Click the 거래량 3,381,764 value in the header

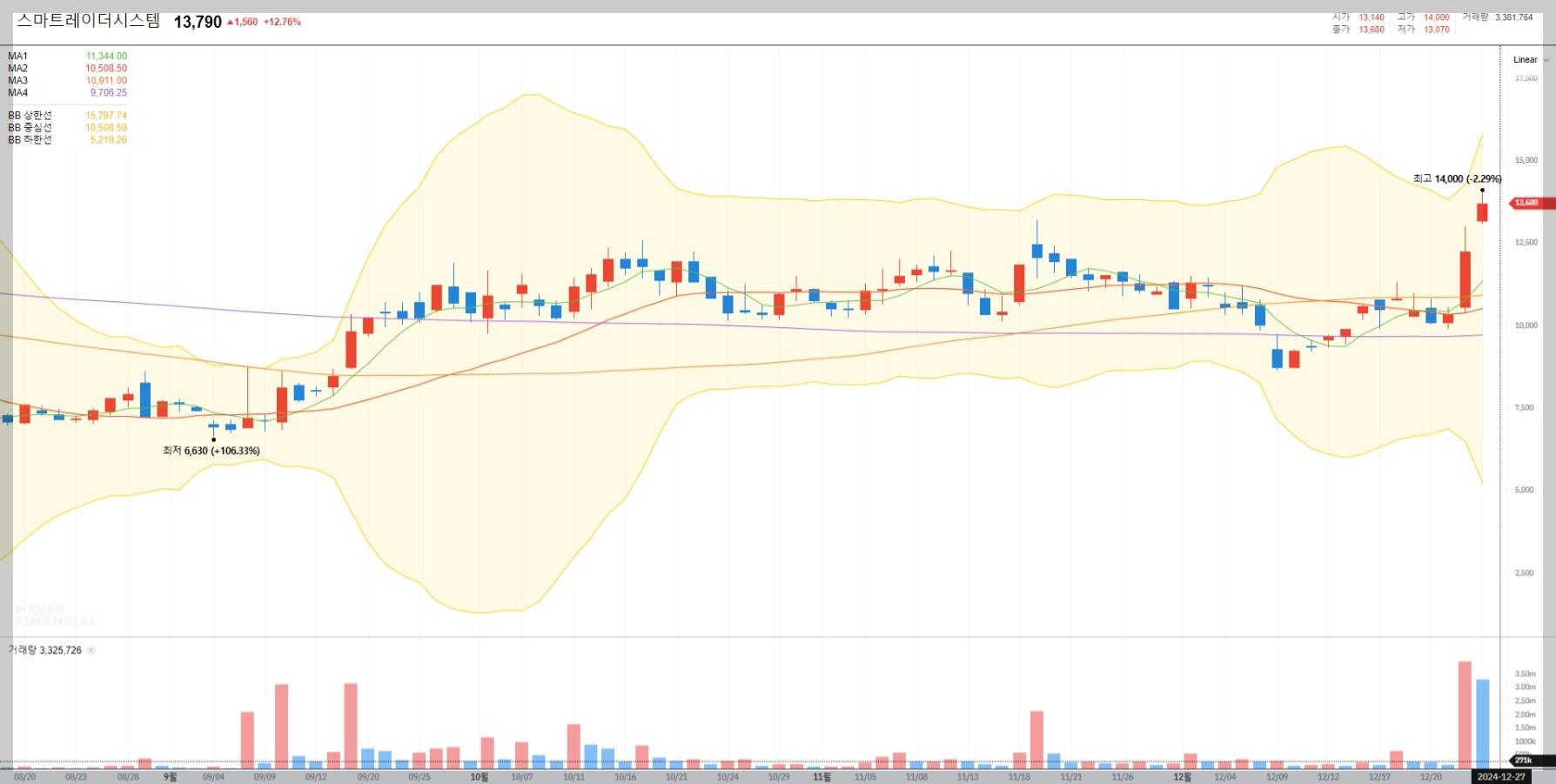(x=1514, y=17)
